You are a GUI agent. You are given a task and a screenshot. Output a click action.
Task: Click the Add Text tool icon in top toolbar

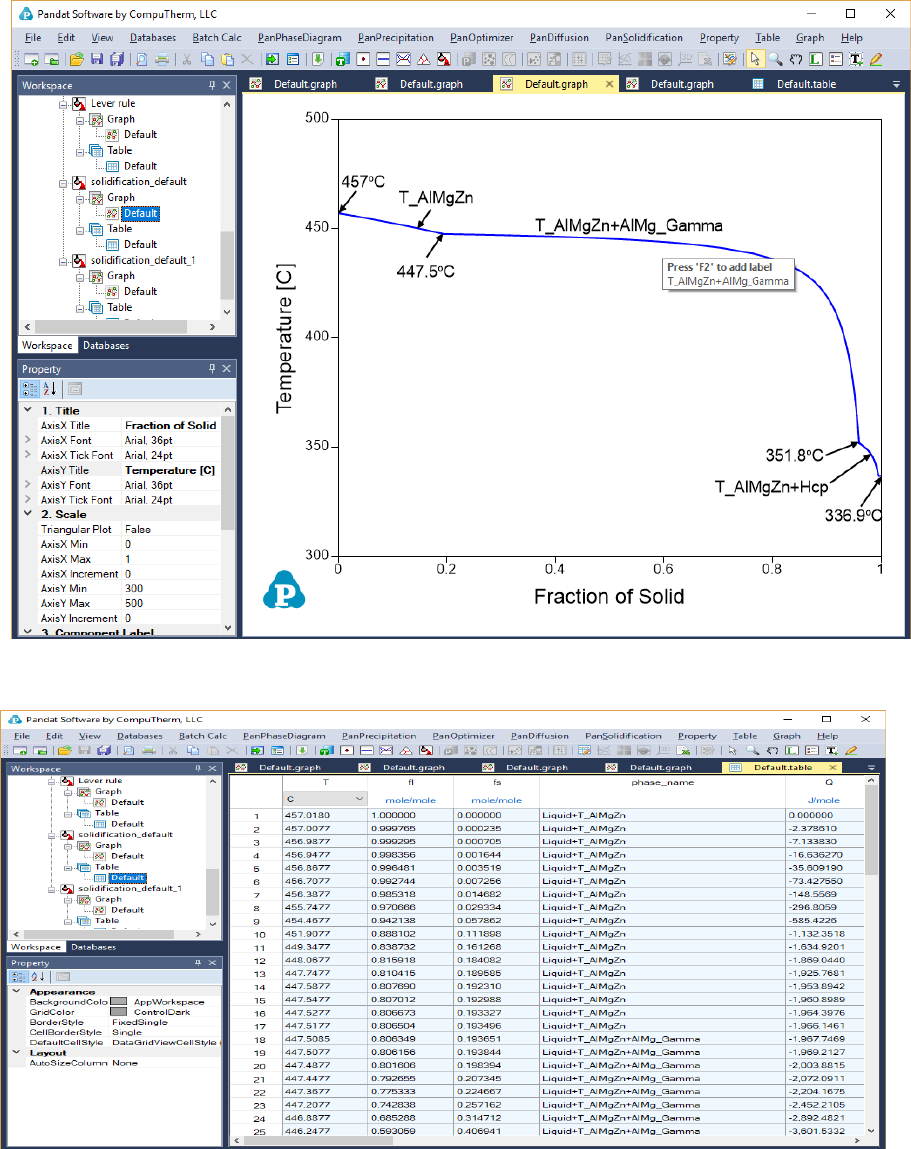pos(856,59)
